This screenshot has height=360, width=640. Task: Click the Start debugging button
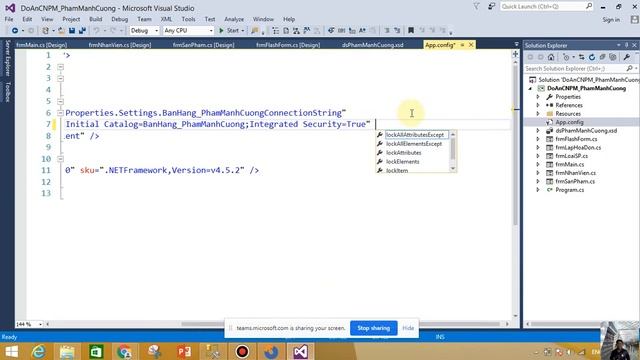(229, 31)
